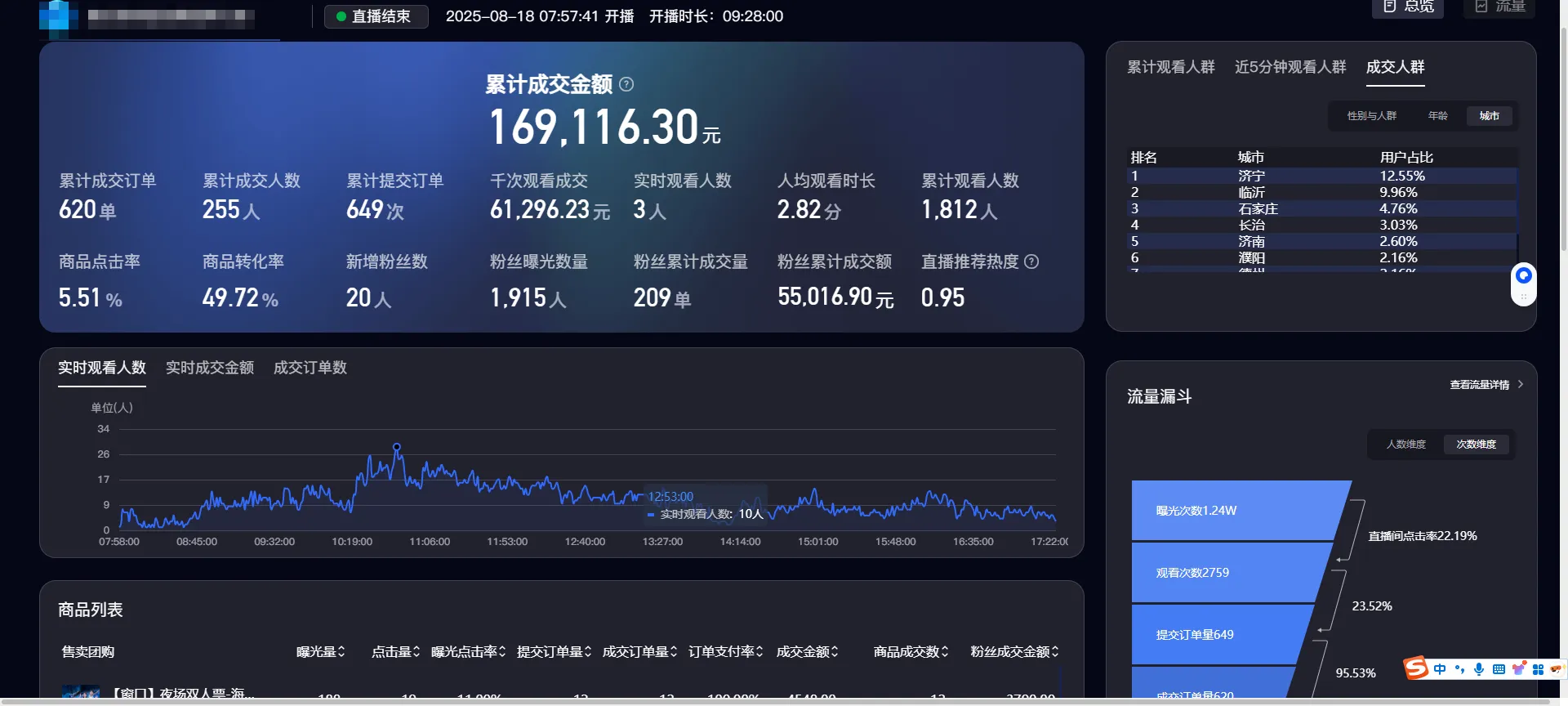Viewport: 1568px width, 706px height.
Task: Click the 总览 button at top right
Action: point(1408,7)
